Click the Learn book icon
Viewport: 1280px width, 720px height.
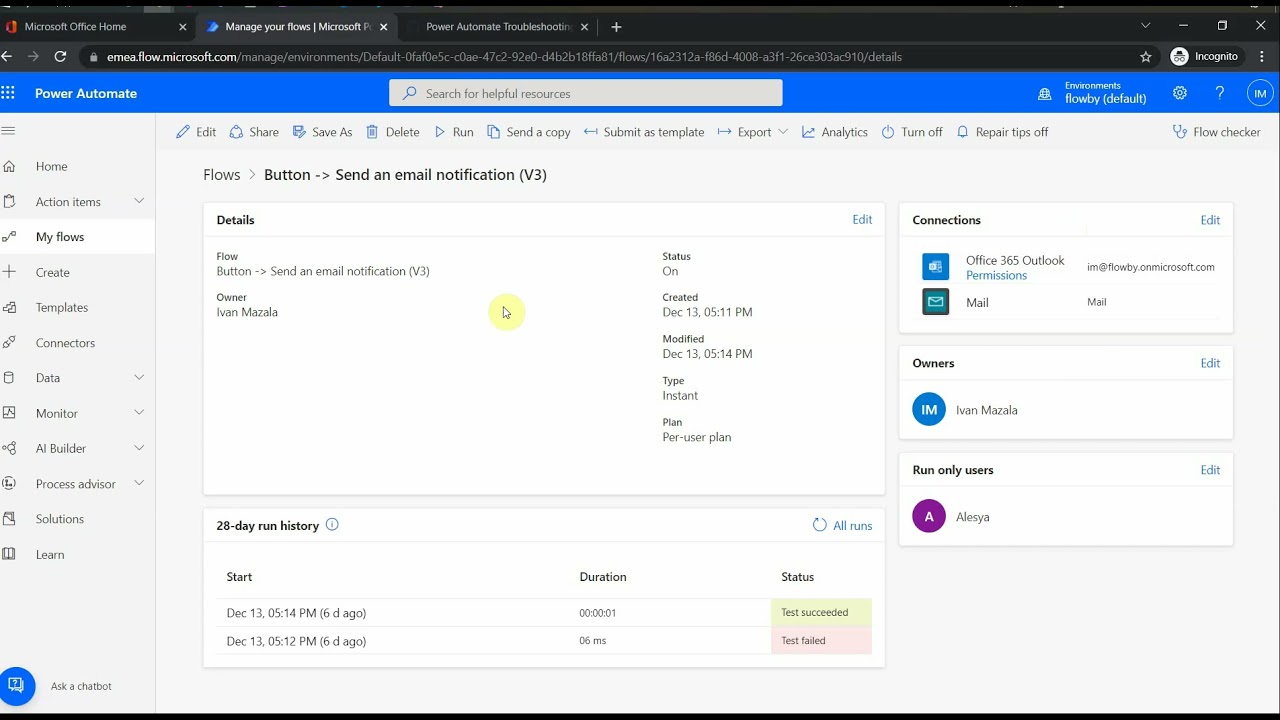pyautogui.click(x=9, y=554)
